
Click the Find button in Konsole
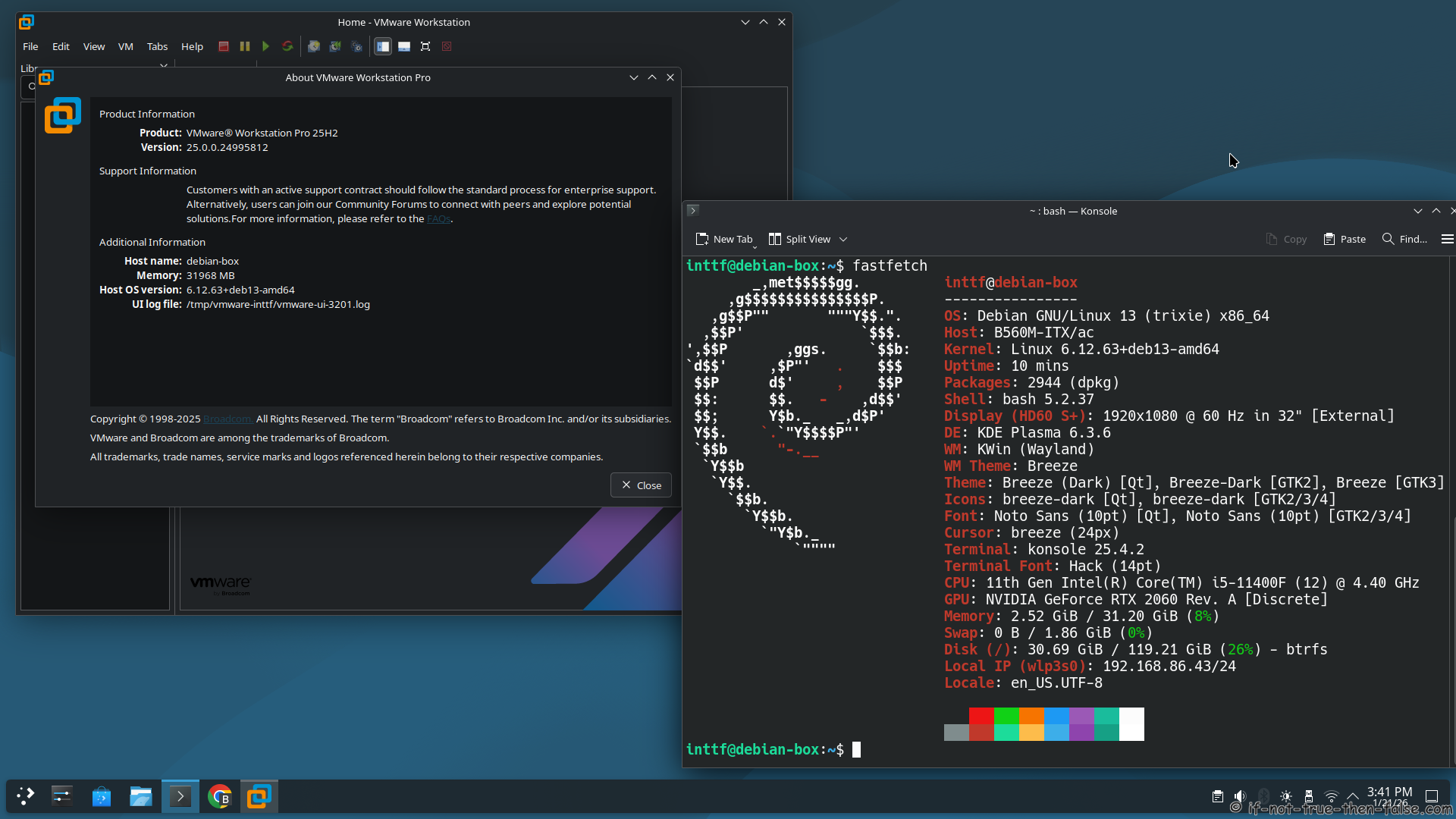click(1404, 239)
